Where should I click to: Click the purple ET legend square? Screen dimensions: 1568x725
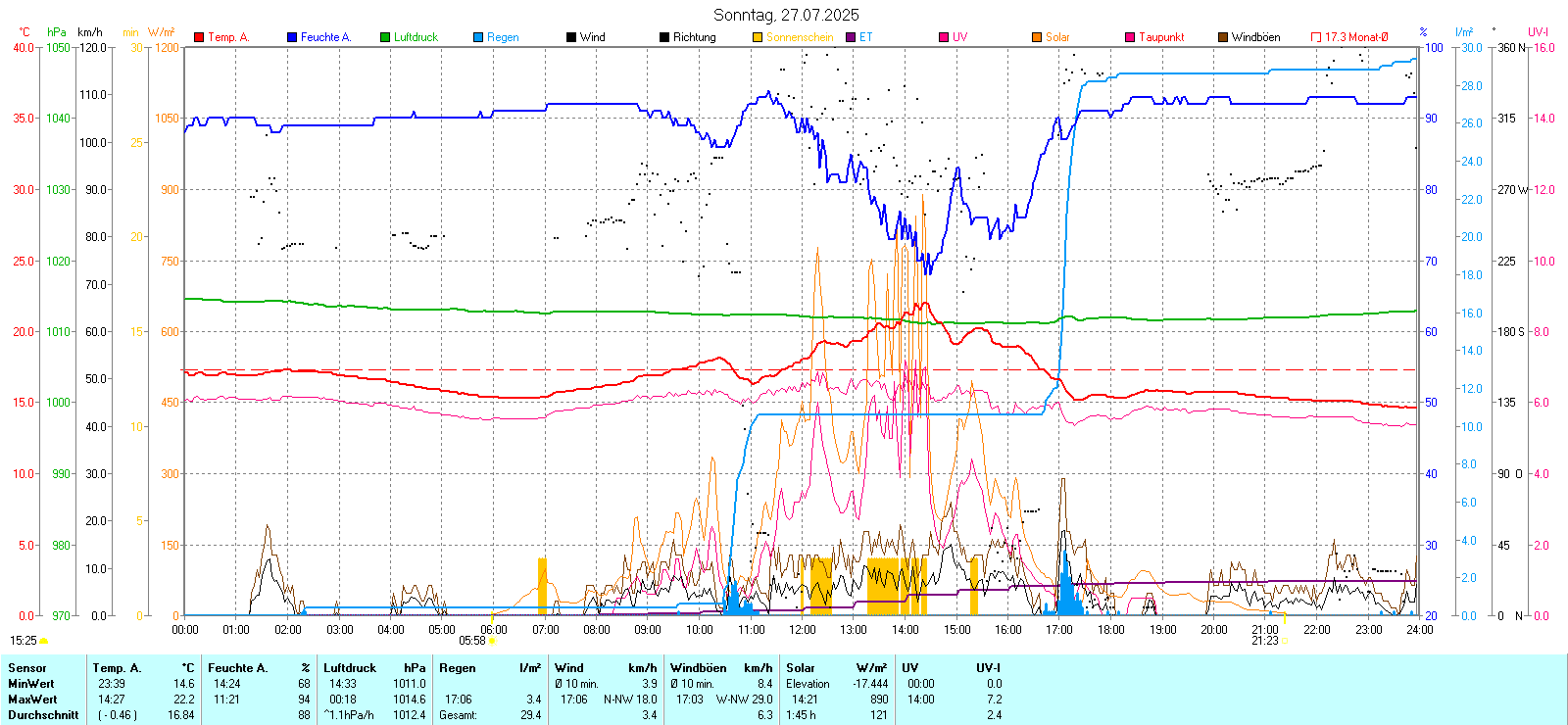851,37
